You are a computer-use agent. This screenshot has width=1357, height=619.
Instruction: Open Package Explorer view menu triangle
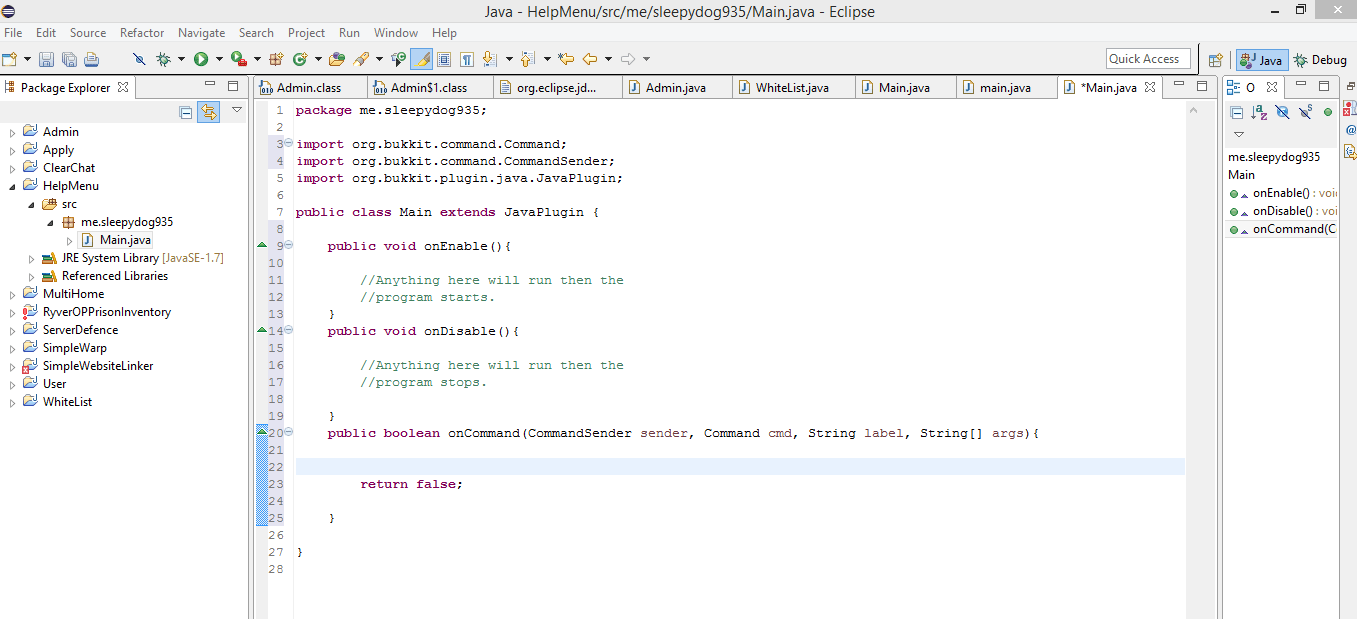[x=237, y=110]
